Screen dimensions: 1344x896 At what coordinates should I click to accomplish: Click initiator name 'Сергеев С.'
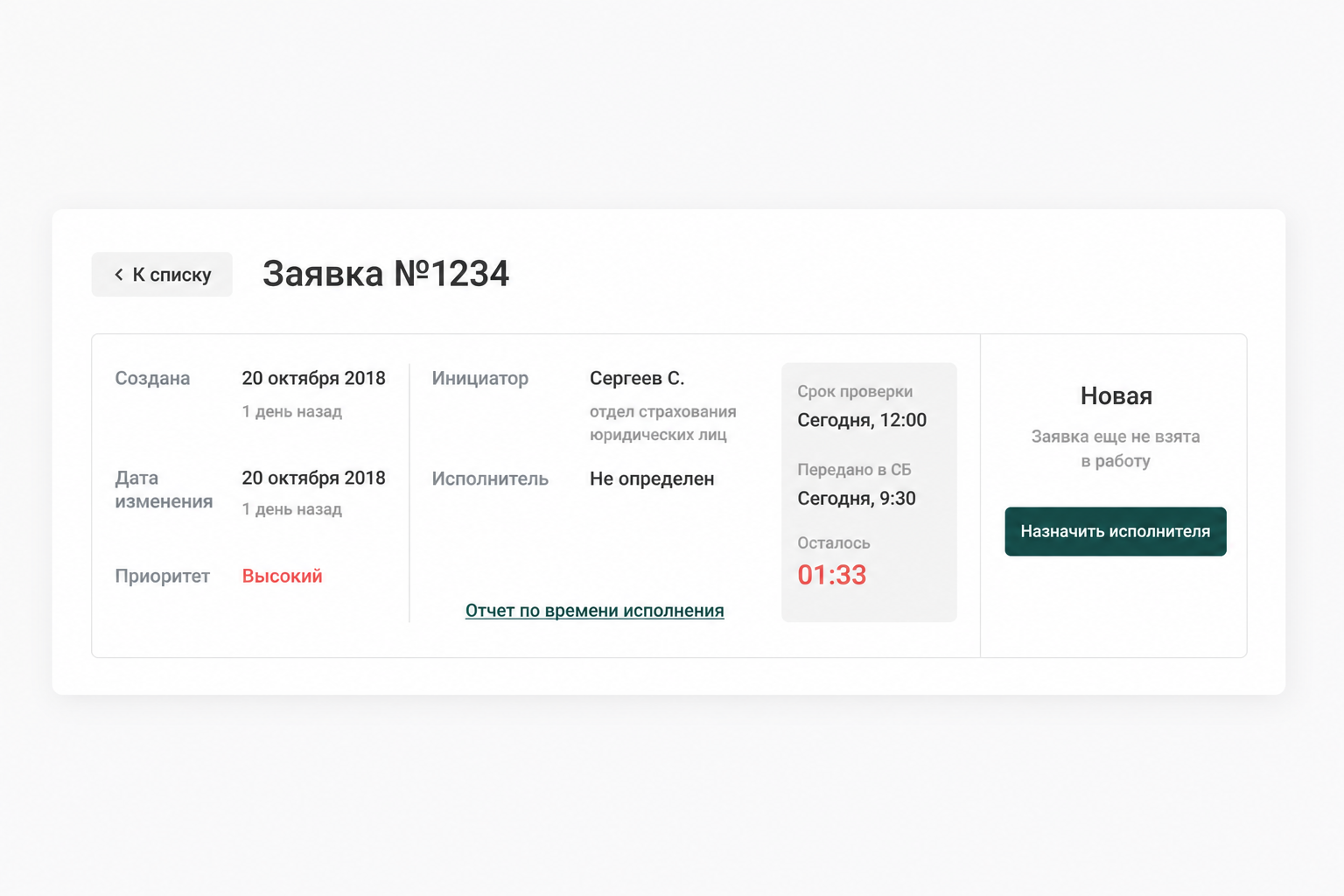(x=637, y=378)
